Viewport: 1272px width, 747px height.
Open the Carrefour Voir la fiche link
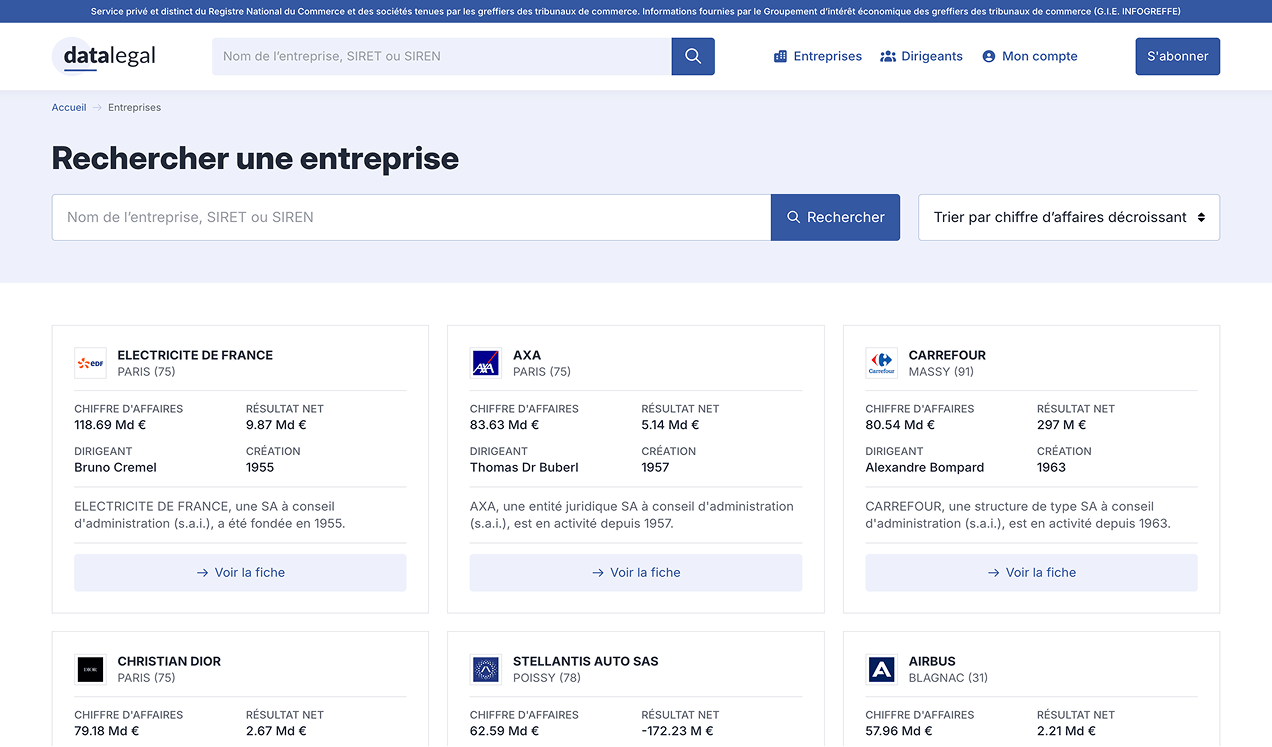[1031, 572]
